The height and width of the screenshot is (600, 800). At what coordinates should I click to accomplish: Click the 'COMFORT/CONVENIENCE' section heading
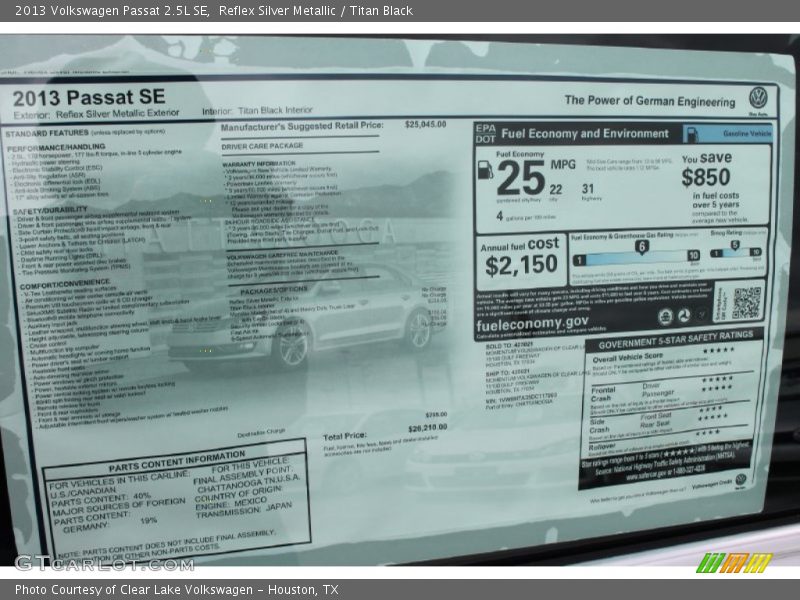(x=65, y=284)
